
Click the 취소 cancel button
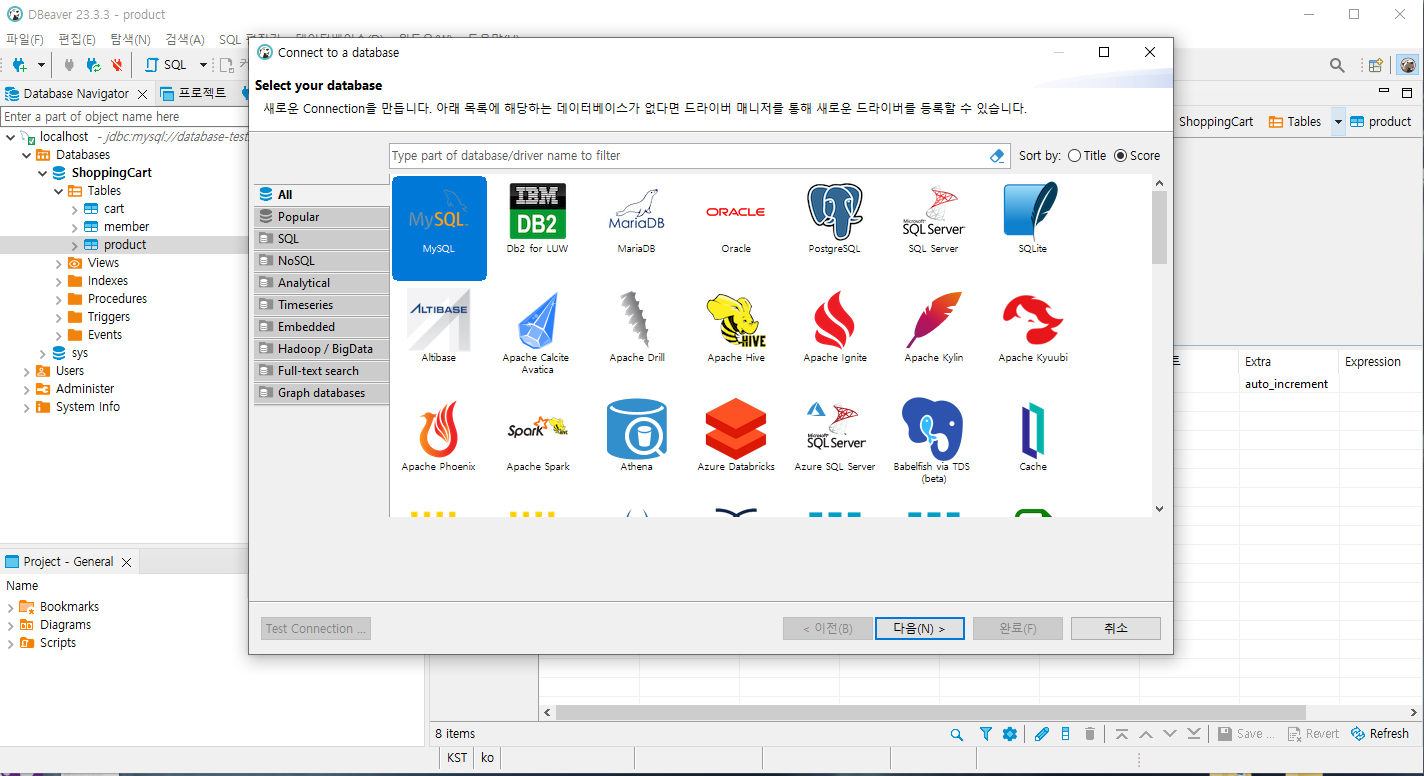coord(1115,628)
